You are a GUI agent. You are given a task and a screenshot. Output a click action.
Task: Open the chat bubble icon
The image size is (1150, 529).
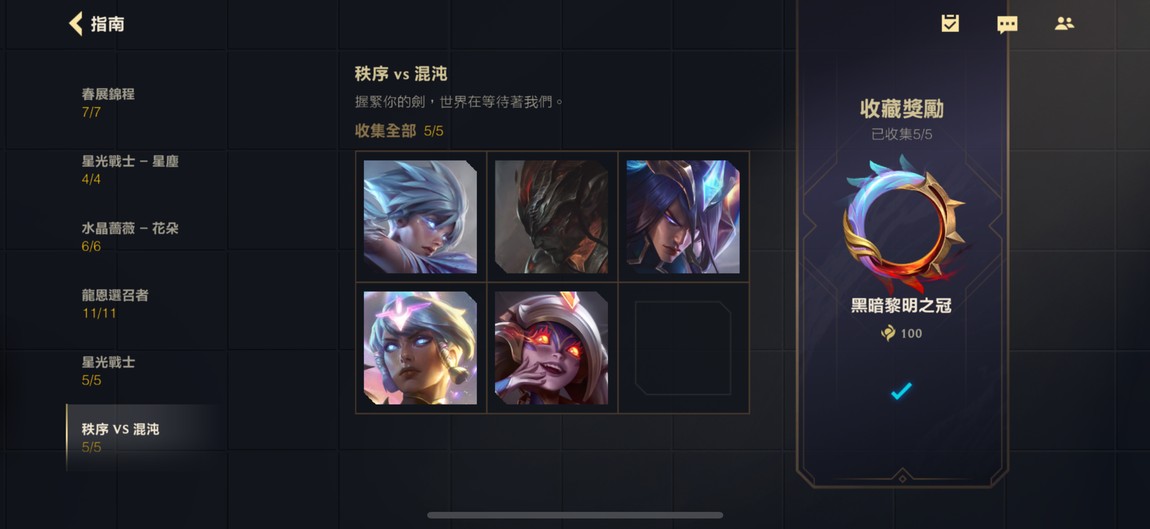[1007, 24]
